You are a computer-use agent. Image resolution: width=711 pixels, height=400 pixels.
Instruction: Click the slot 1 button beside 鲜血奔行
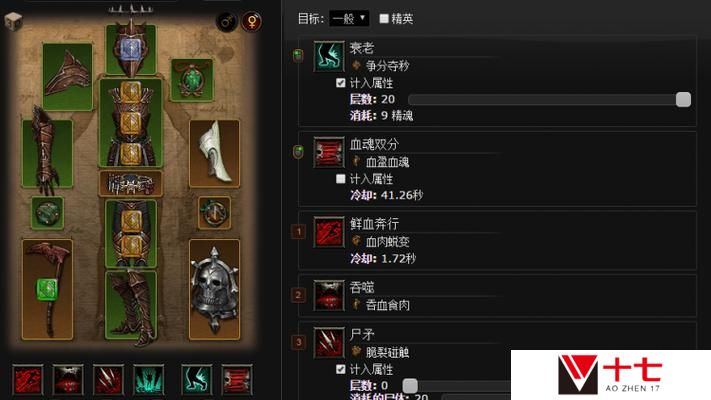pos(298,232)
